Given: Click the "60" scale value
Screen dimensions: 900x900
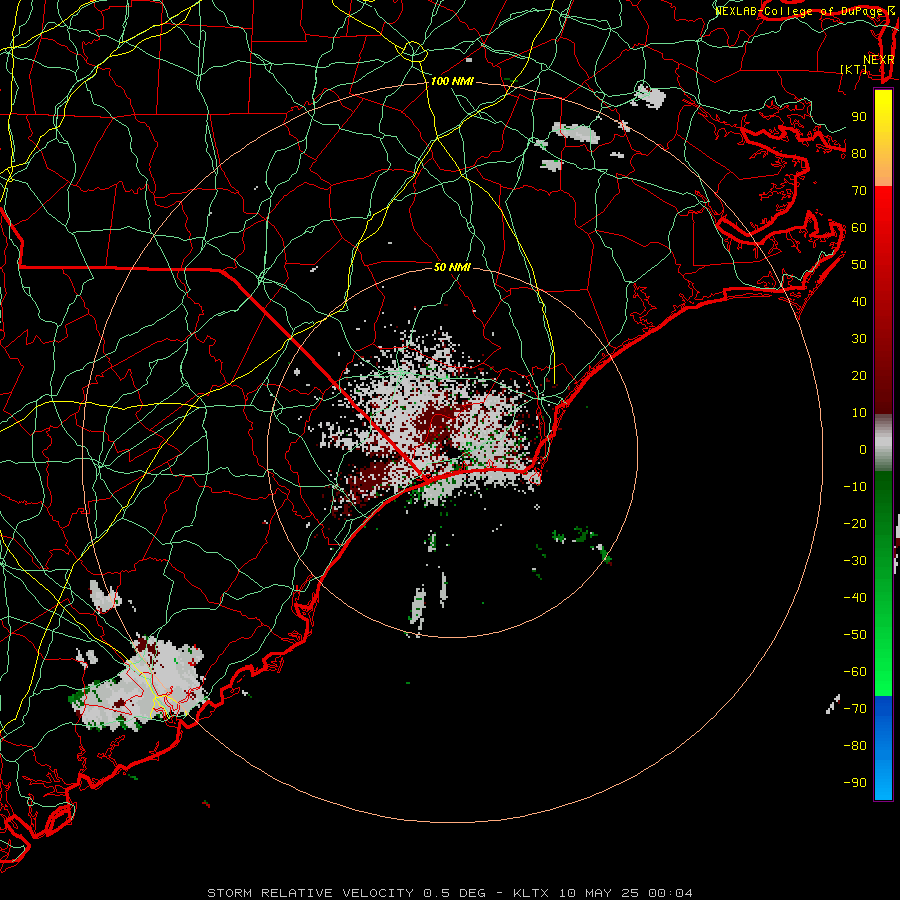Looking at the screenshot, I should (859, 227).
